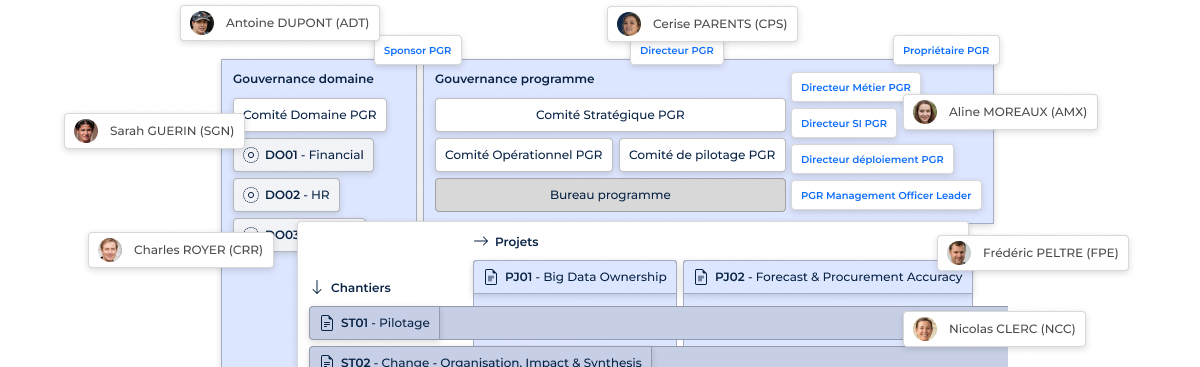The width and height of the screenshot is (1200, 367).
Task: Open the Comité Stratégique PGR box
Action: tap(610, 115)
